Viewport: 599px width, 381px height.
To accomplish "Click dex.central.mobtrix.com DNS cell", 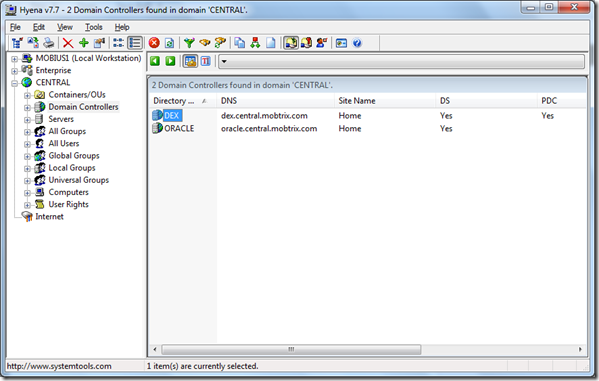I will tap(264, 115).
